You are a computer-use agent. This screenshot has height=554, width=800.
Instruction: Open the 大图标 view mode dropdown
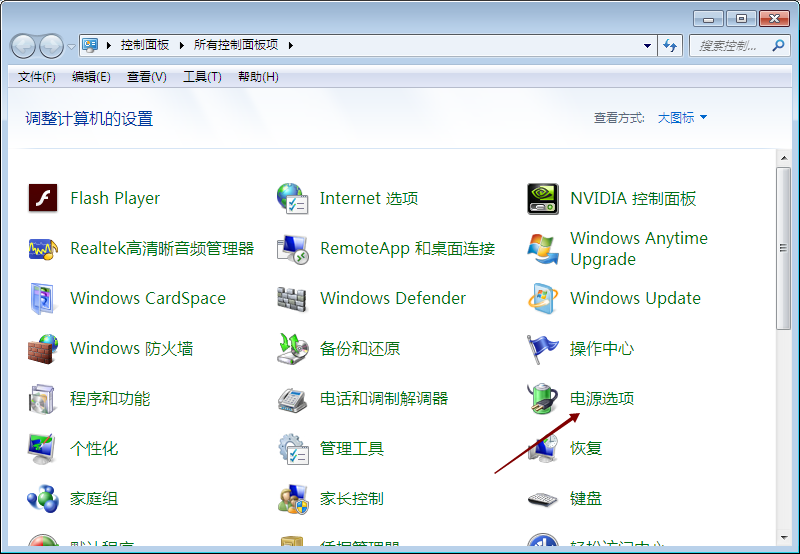(x=682, y=118)
